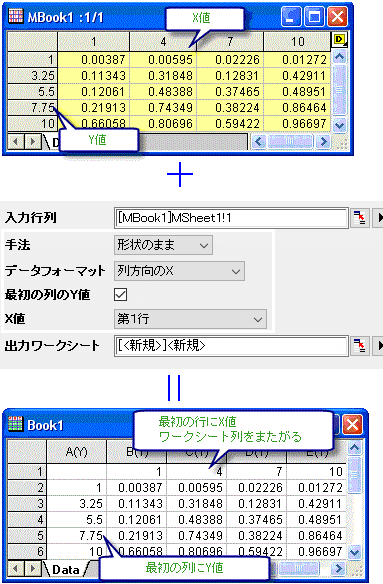Minimize the MBook1 window

291,16
